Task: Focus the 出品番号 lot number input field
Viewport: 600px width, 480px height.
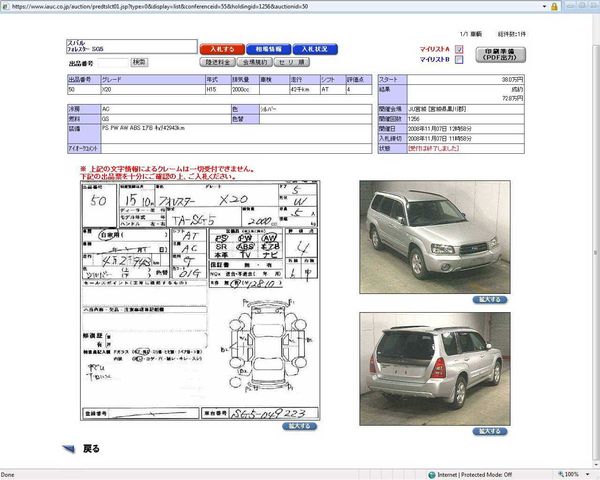Action: [x=113, y=62]
